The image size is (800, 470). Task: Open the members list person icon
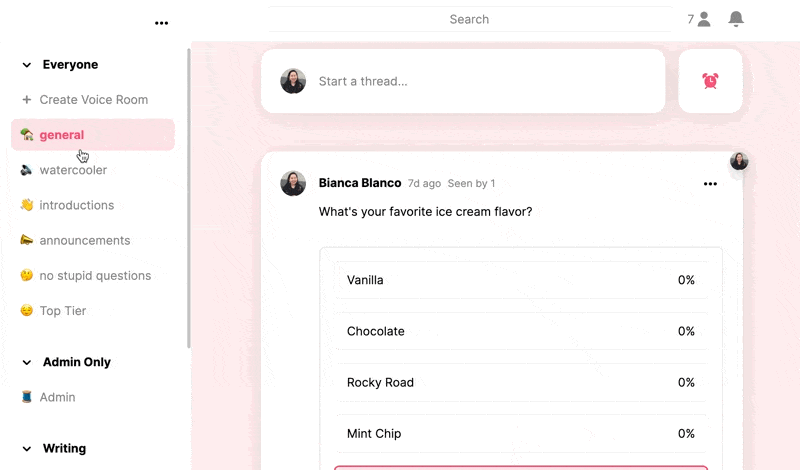(x=704, y=19)
